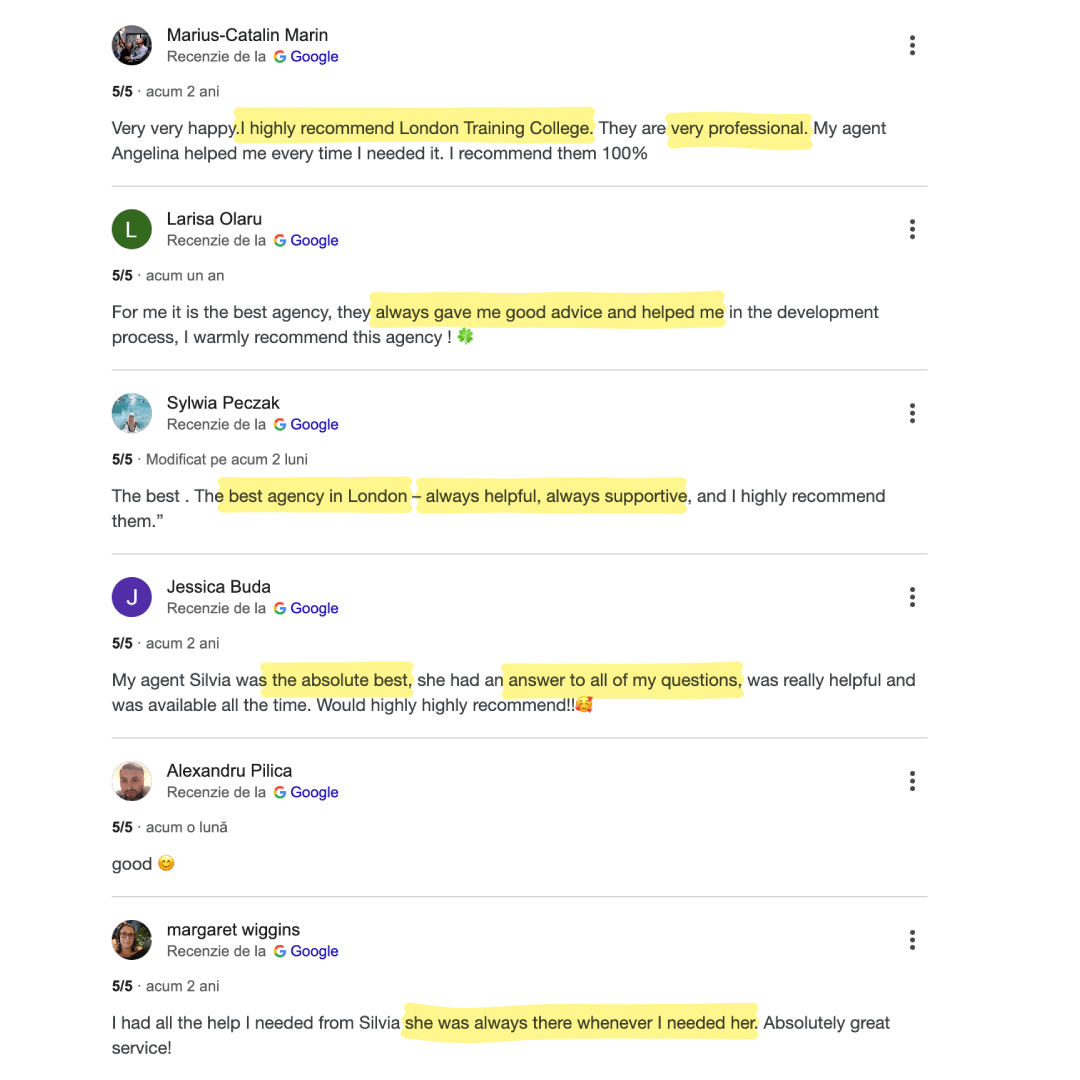1080x1080 pixels.
Task: Open the more options menu for Sylwia Peczak's review
Action: (x=912, y=413)
